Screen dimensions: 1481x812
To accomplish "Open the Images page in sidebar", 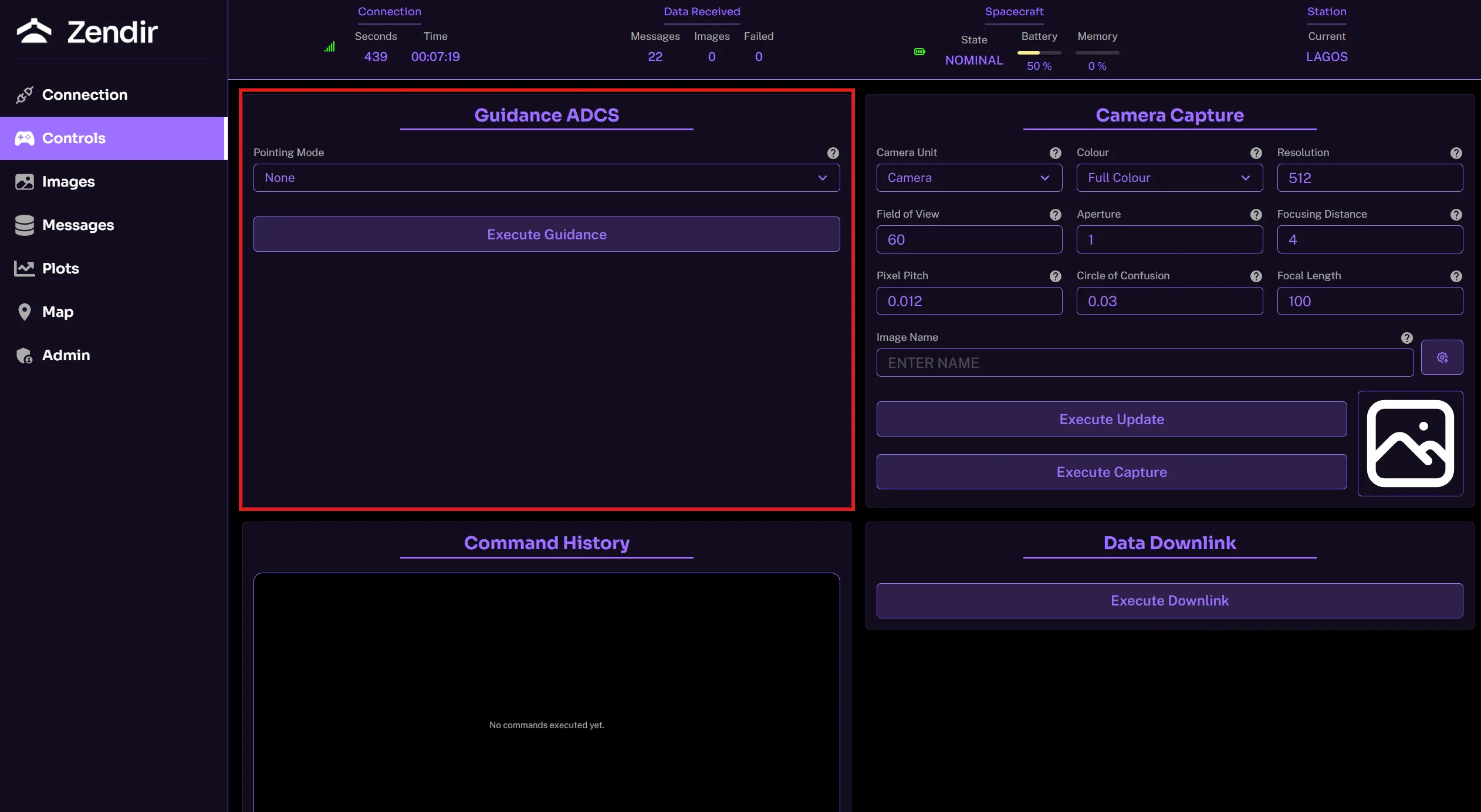I will coord(68,182).
